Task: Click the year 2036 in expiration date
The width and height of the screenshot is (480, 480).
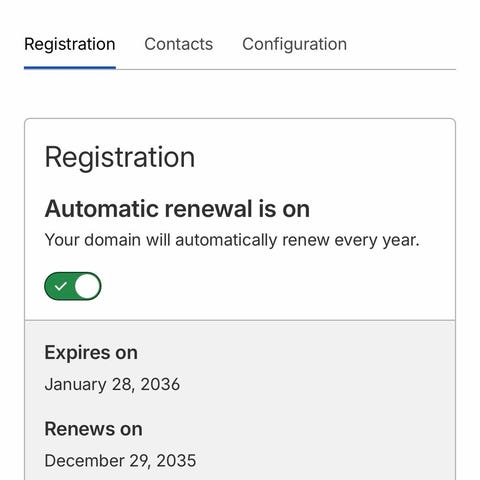Action: click(x=160, y=384)
